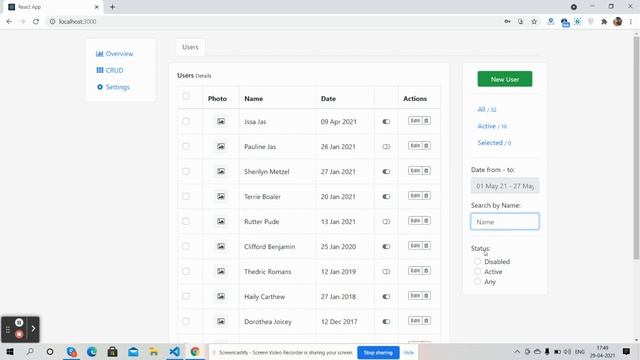Open Microsoft Edge from taskbar
The width and height of the screenshot is (640, 360).
click(91, 351)
